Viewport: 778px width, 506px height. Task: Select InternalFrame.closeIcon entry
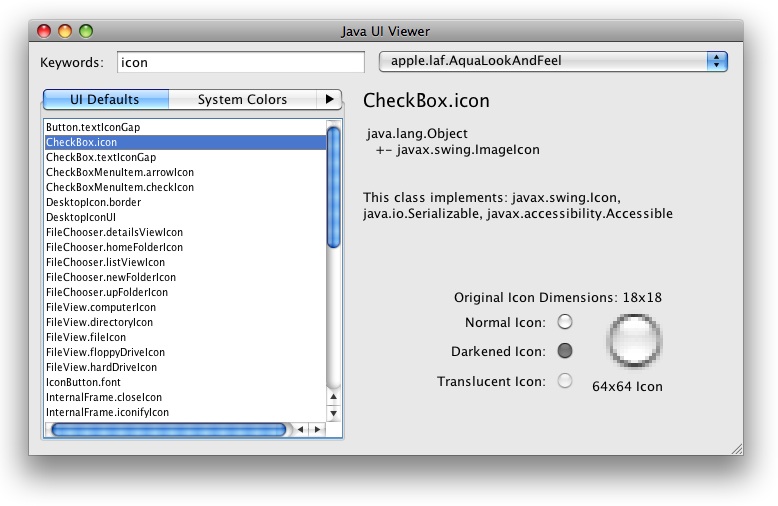[185, 397]
